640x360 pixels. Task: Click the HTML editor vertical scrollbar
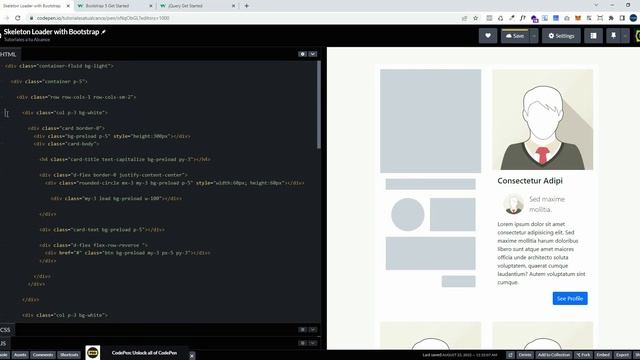318,105
